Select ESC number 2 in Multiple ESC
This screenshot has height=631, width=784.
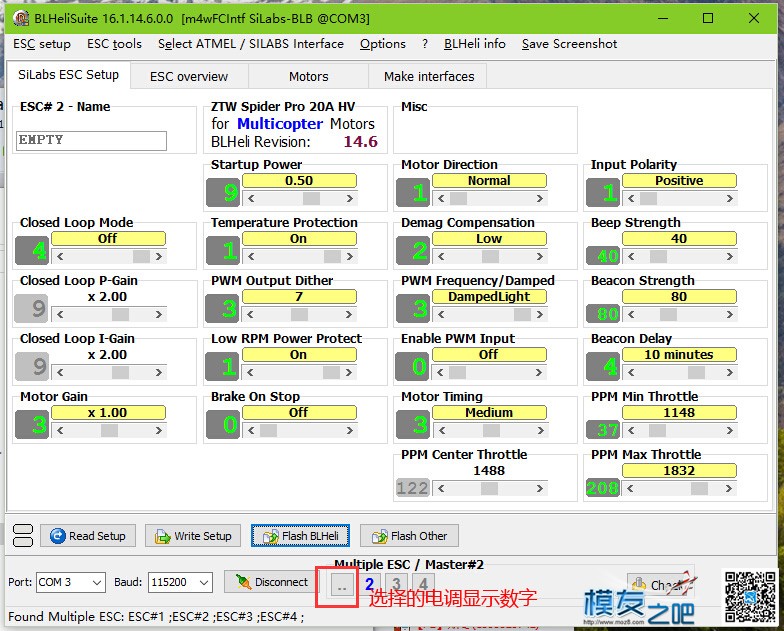point(370,584)
